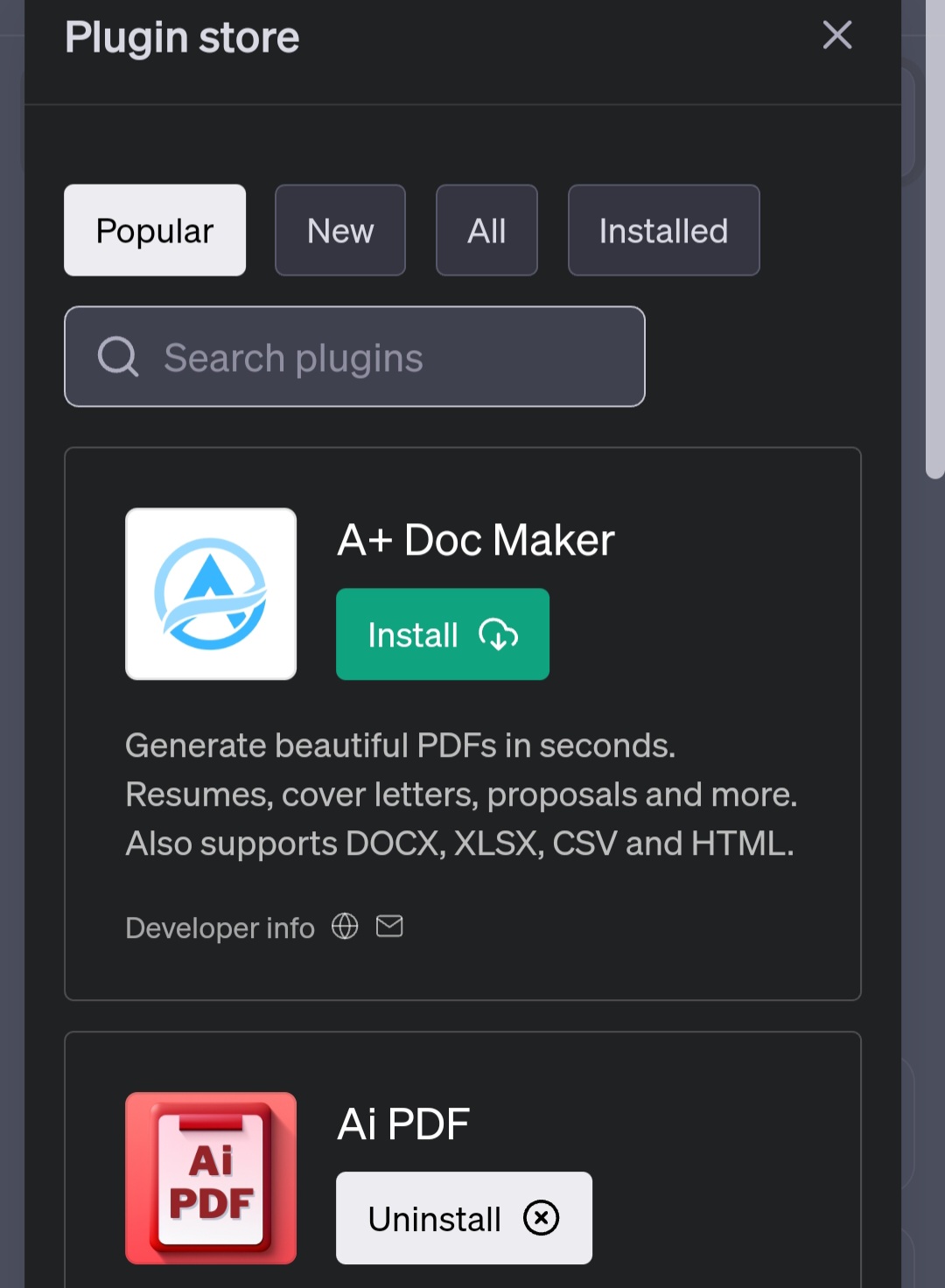Screen dimensions: 945x1288
Task: Open the Developer info link
Action: click(x=220, y=927)
